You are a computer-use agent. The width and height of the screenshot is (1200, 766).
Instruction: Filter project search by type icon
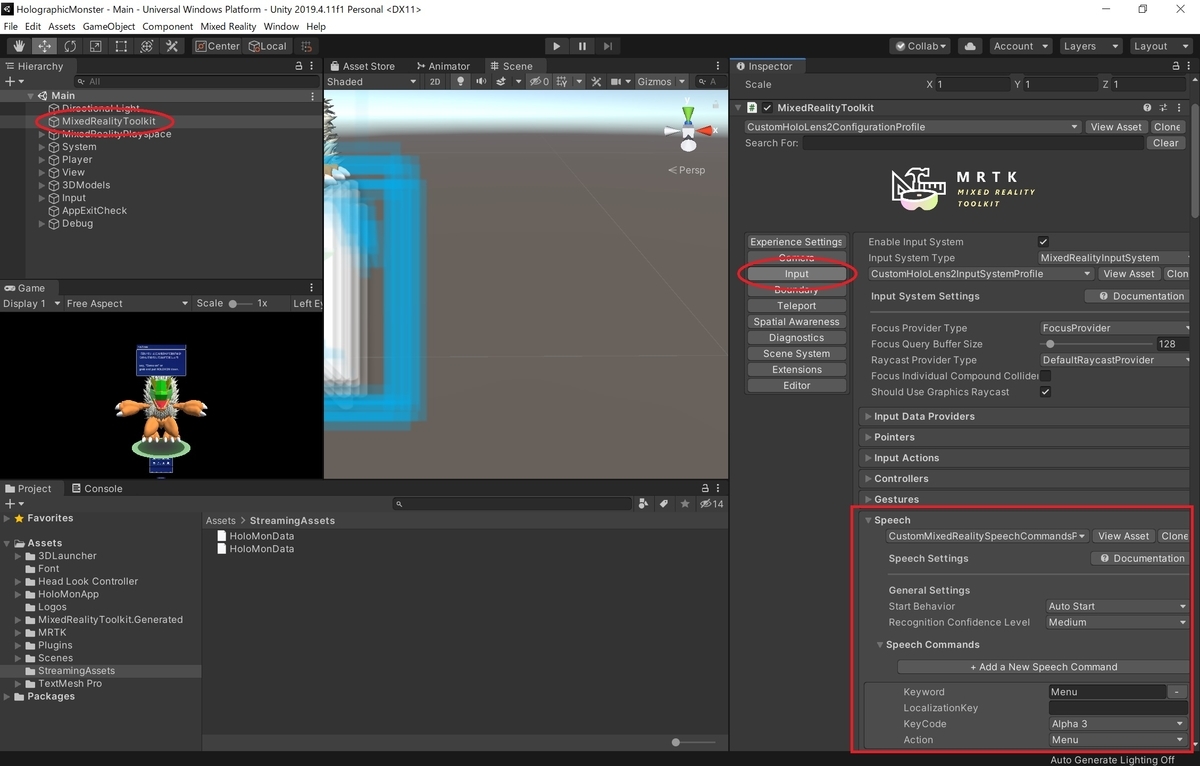(x=643, y=504)
